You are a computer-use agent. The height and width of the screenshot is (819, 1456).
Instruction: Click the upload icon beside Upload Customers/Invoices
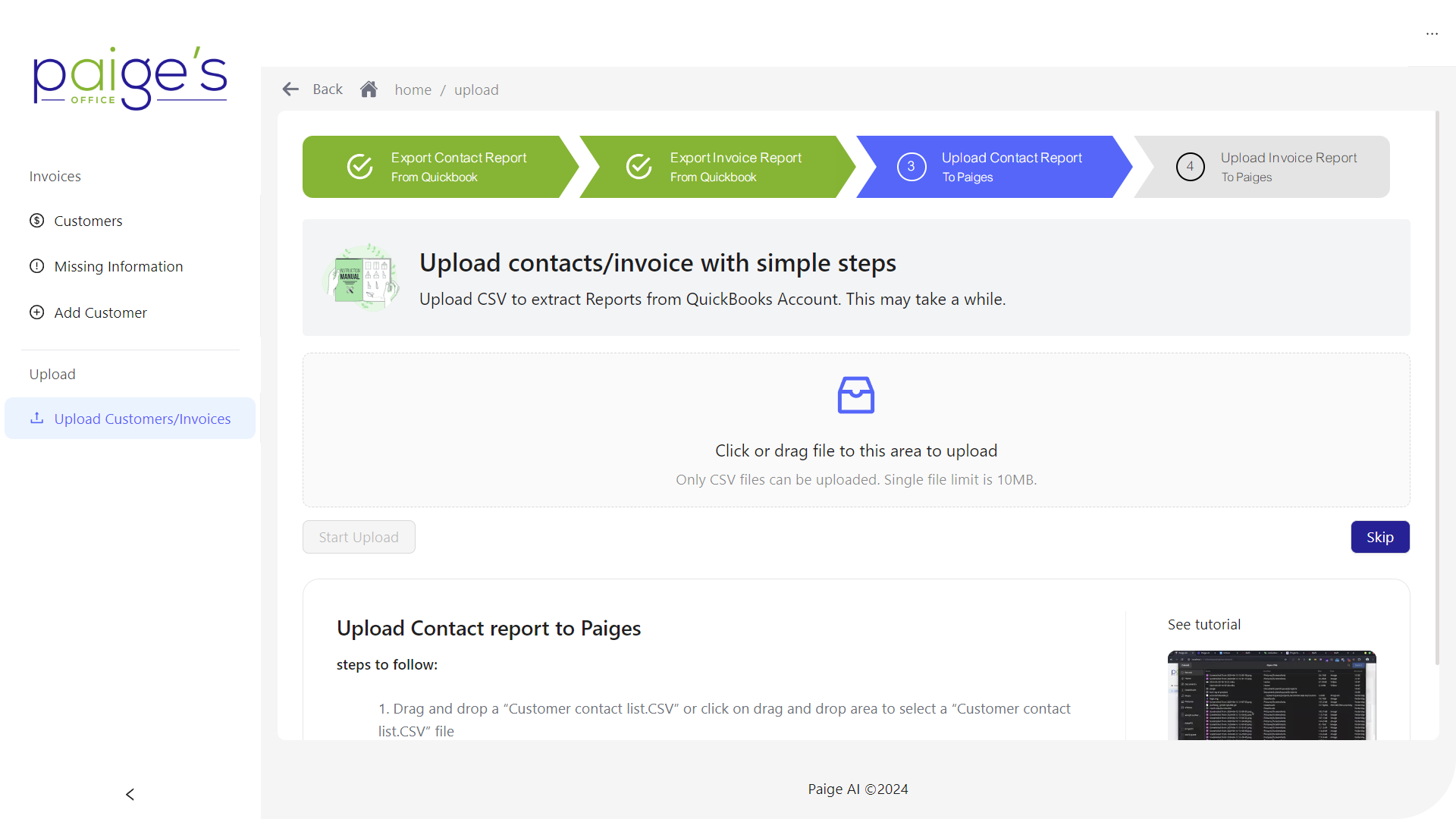(x=35, y=418)
